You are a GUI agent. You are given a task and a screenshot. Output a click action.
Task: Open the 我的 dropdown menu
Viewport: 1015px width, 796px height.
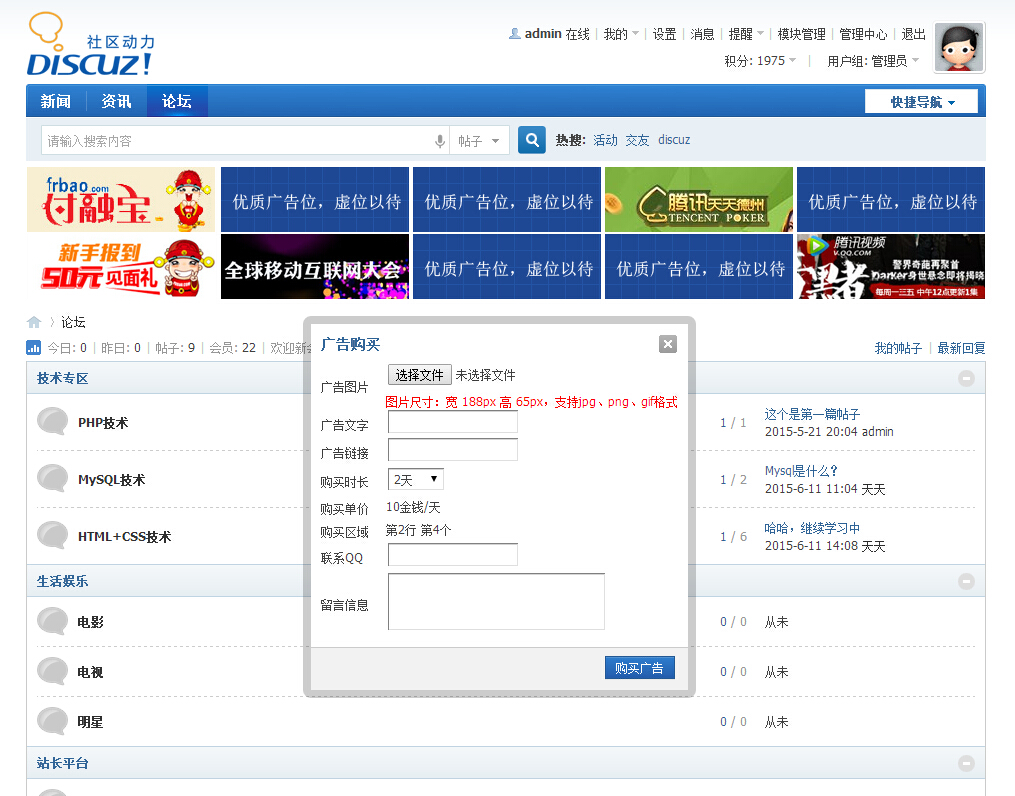click(x=621, y=34)
